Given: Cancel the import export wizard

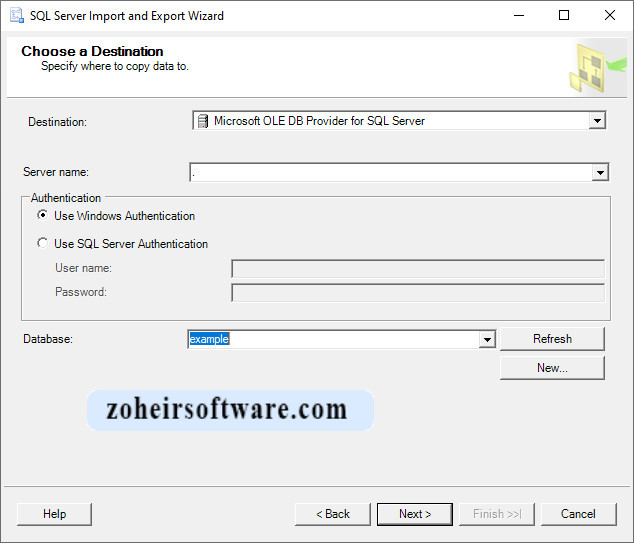Looking at the screenshot, I should (x=578, y=514).
